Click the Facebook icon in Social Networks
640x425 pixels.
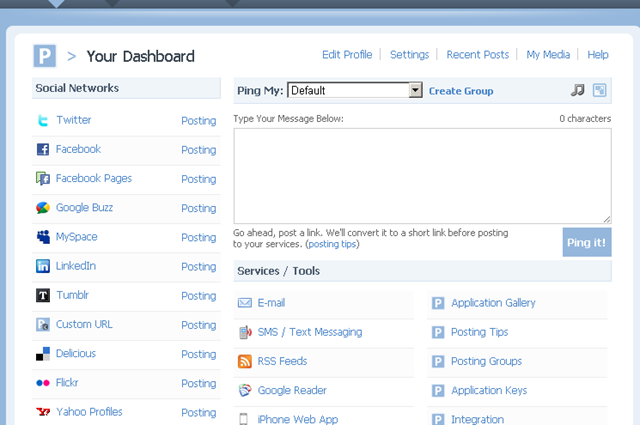coord(43,149)
